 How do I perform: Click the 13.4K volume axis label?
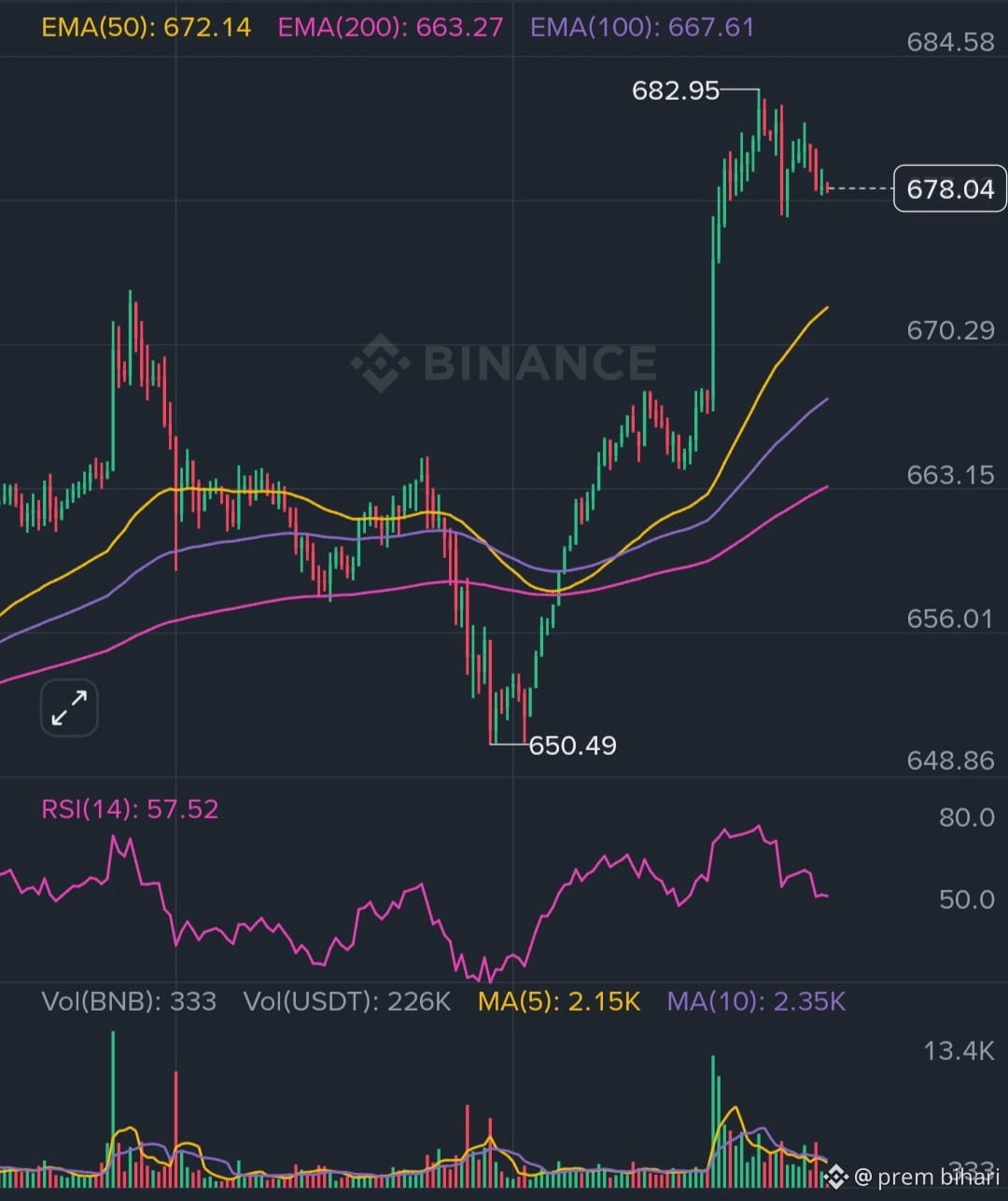[959, 1052]
